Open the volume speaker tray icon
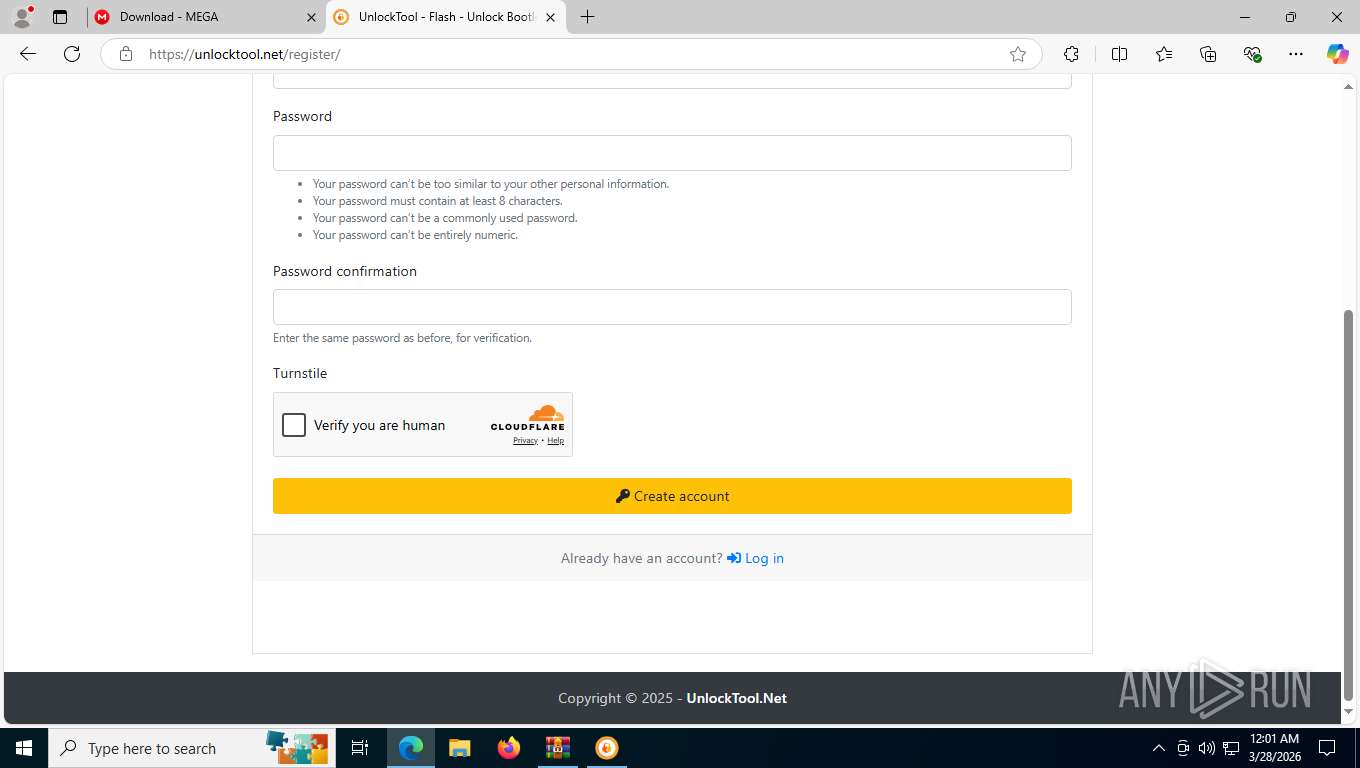This screenshot has width=1360, height=768. click(x=1207, y=748)
